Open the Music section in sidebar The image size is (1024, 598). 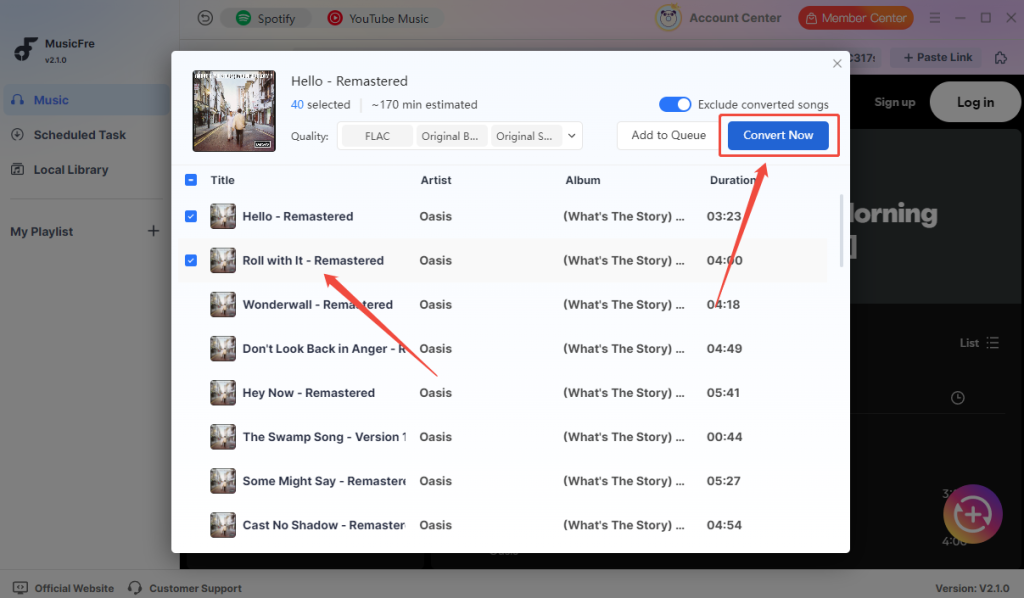pos(86,100)
